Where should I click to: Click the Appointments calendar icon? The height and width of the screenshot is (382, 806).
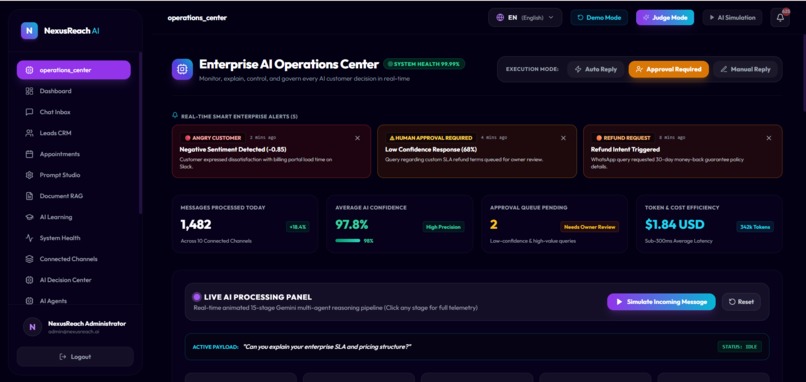point(29,154)
